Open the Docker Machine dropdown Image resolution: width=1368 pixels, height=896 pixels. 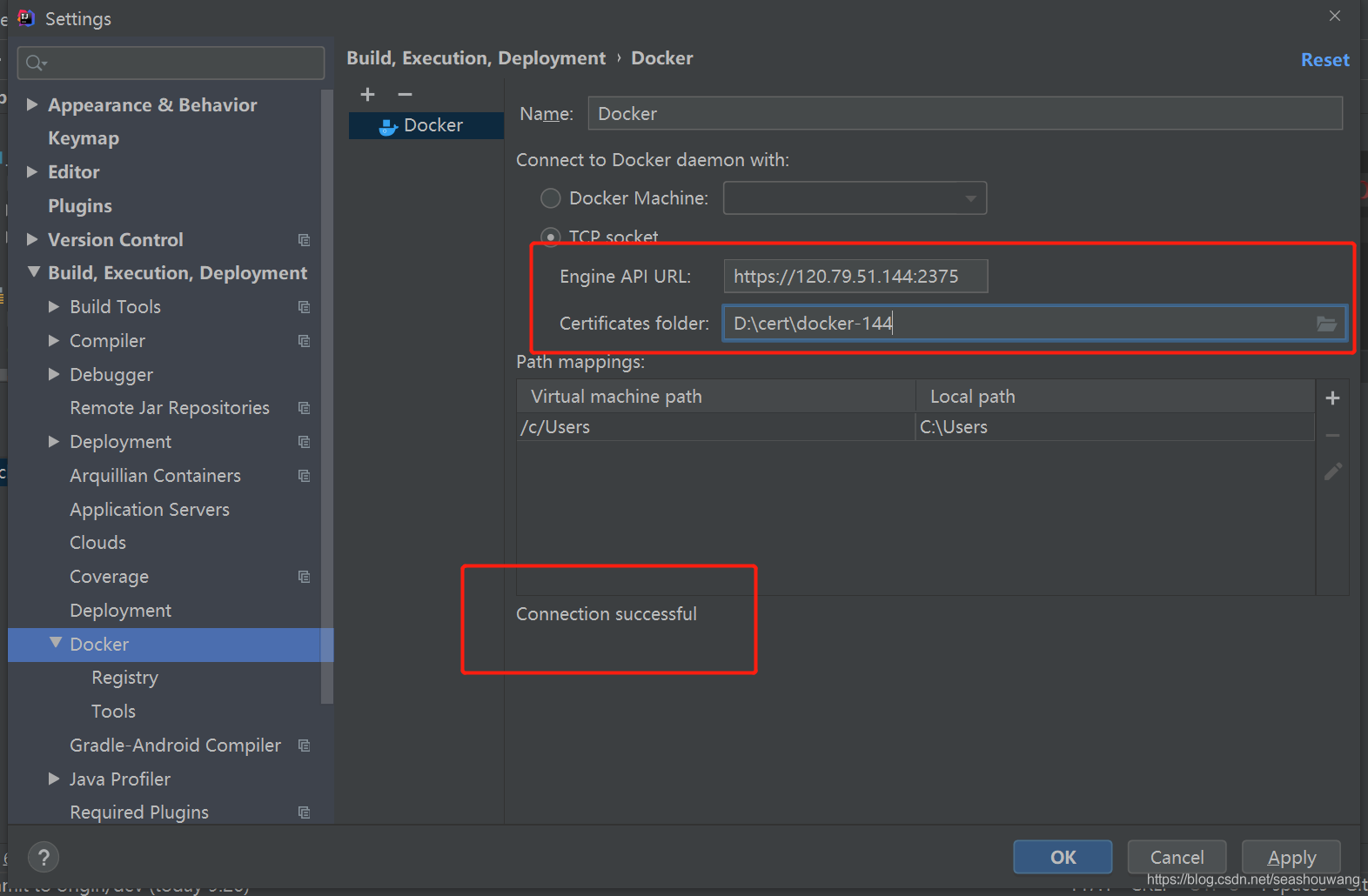click(x=855, y=198)
